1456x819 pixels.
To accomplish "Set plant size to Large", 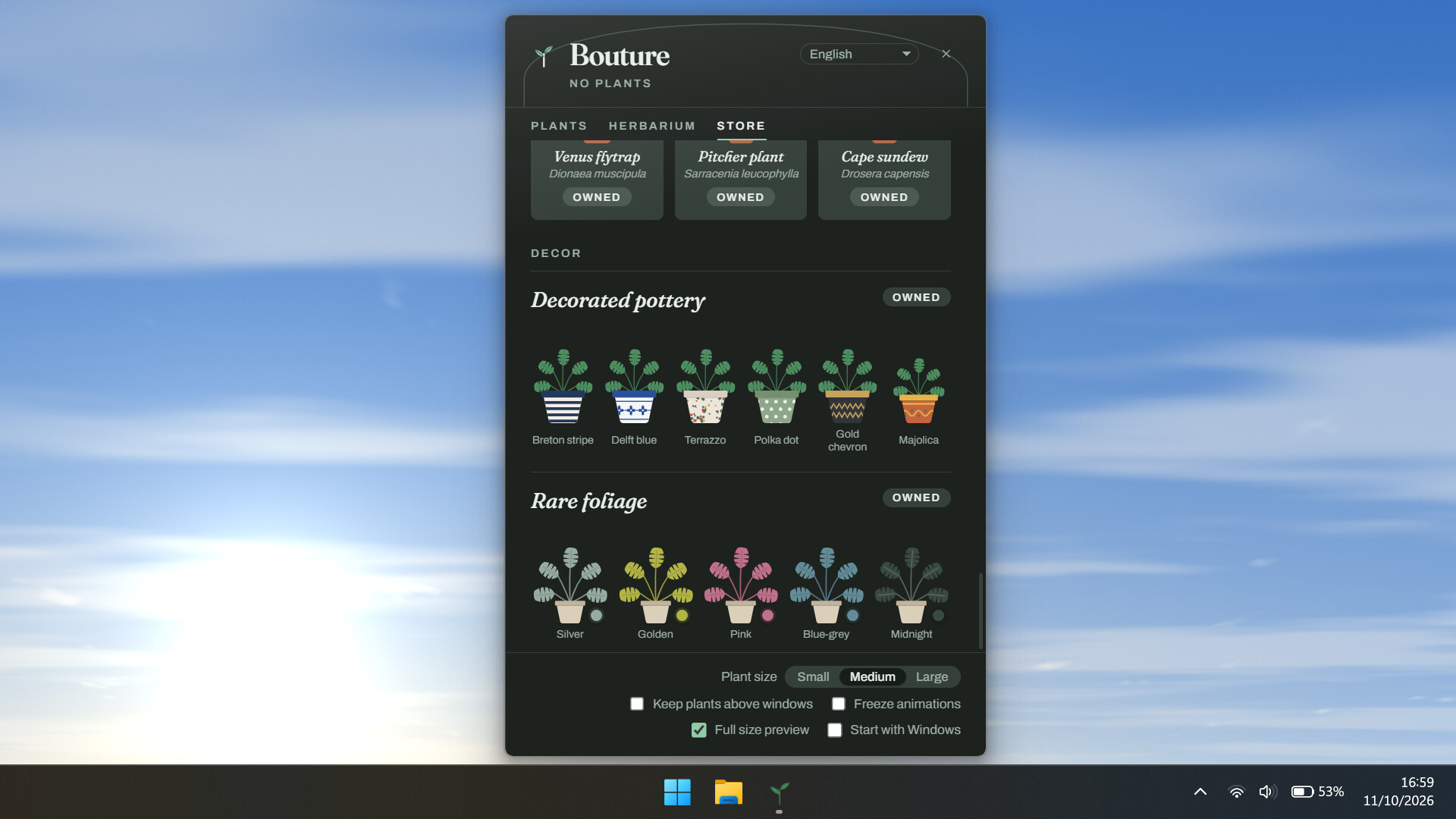I will click(x=931, y=676).
